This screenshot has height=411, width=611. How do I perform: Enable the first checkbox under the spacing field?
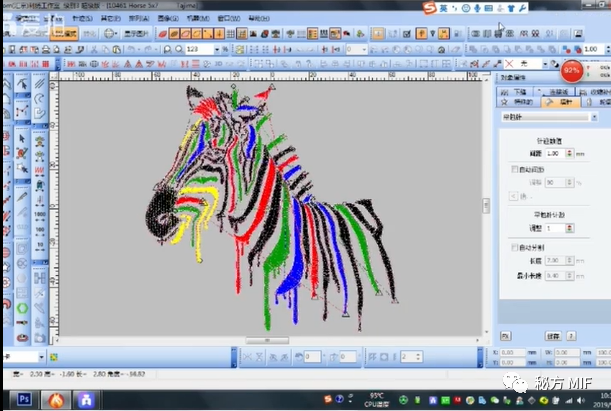pos(514,169)
